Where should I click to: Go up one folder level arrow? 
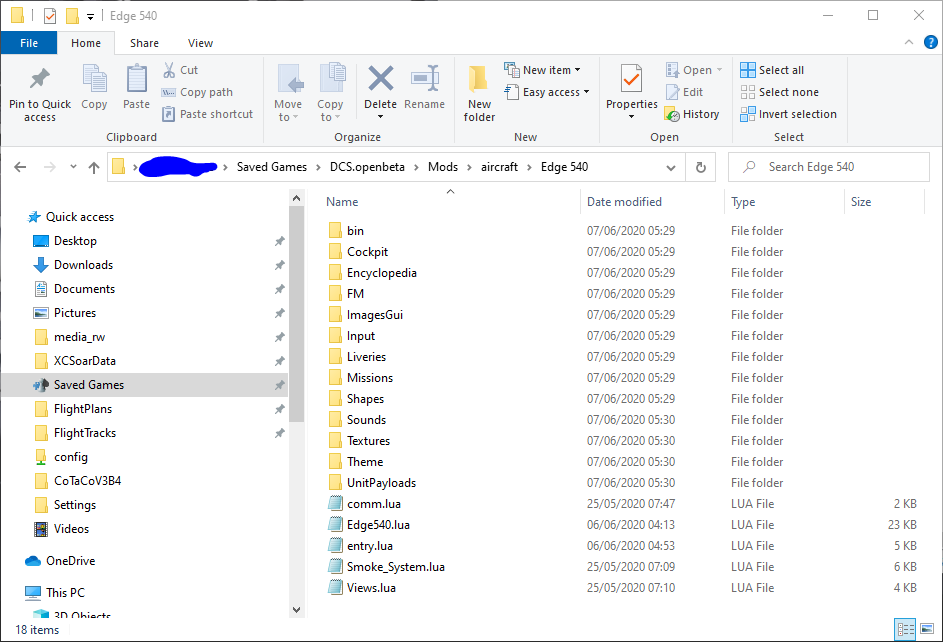coord(94,167)
